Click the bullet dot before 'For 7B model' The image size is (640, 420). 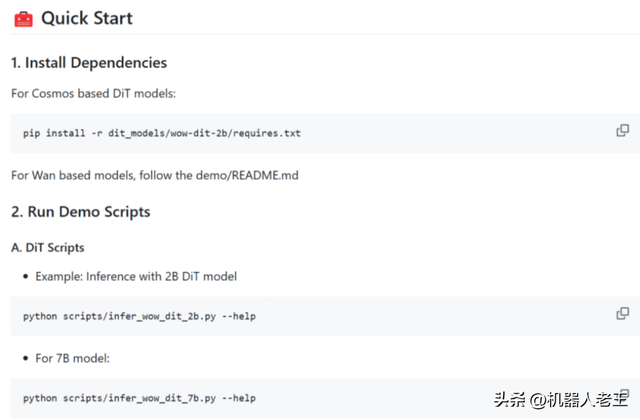tap(25, 358)
